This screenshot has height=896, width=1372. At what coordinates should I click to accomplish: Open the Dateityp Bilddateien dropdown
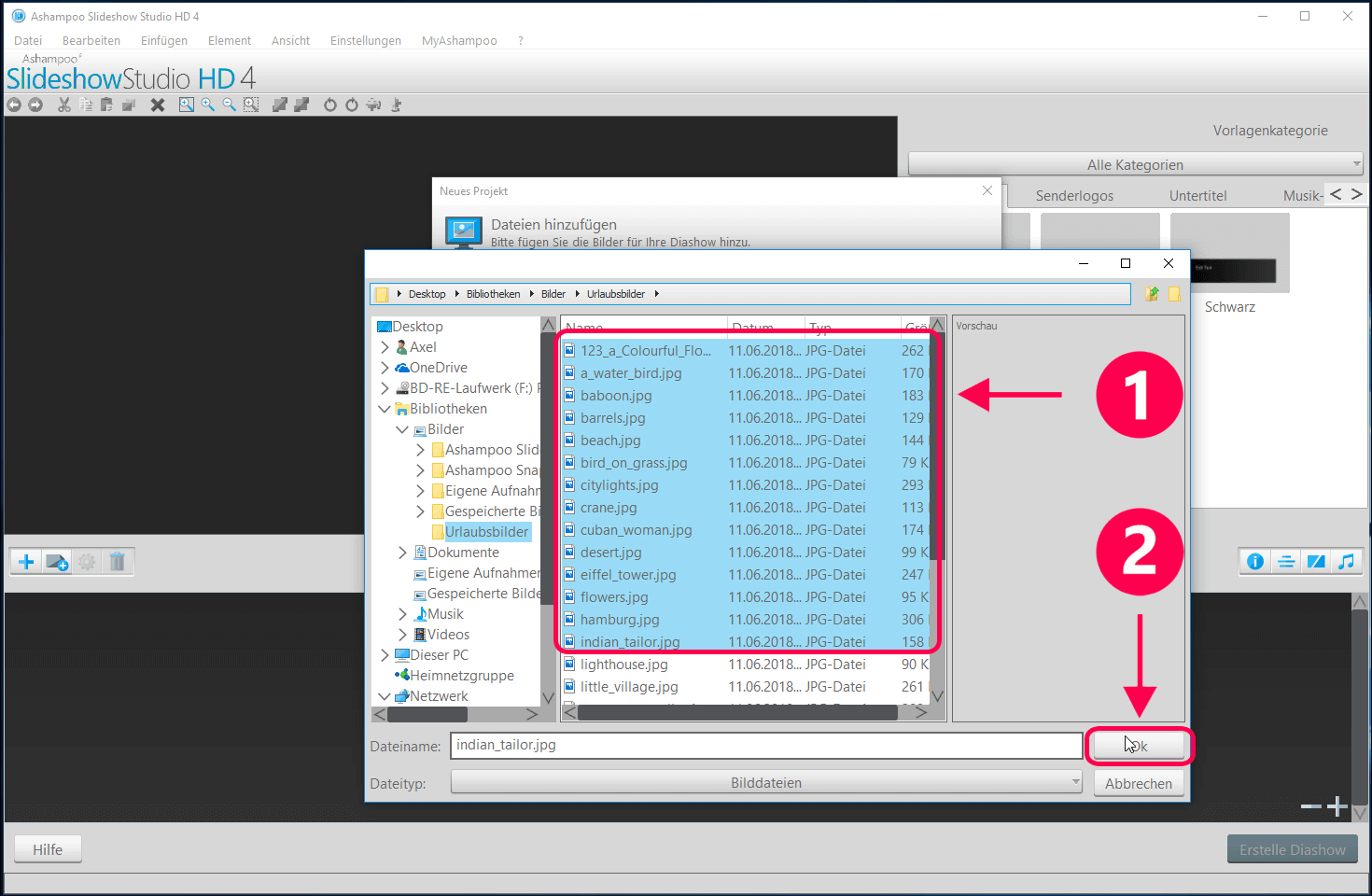pos(766,782)
